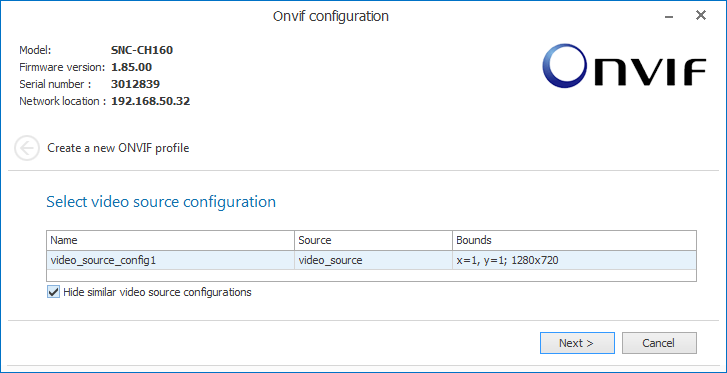Click the Cancel button
This screenshot has height=373, width=727.
point(659,343)
